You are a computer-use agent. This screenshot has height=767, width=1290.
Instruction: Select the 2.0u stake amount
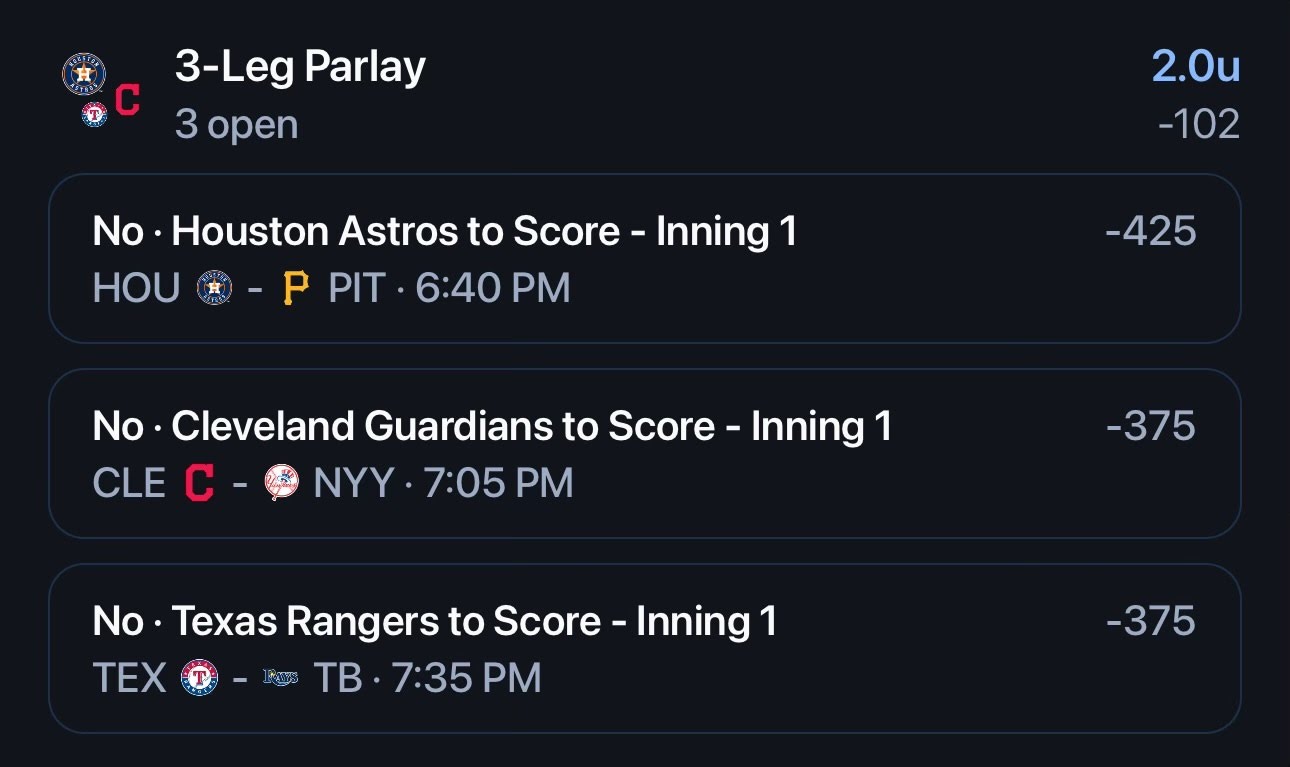[x=1196, y=67]
